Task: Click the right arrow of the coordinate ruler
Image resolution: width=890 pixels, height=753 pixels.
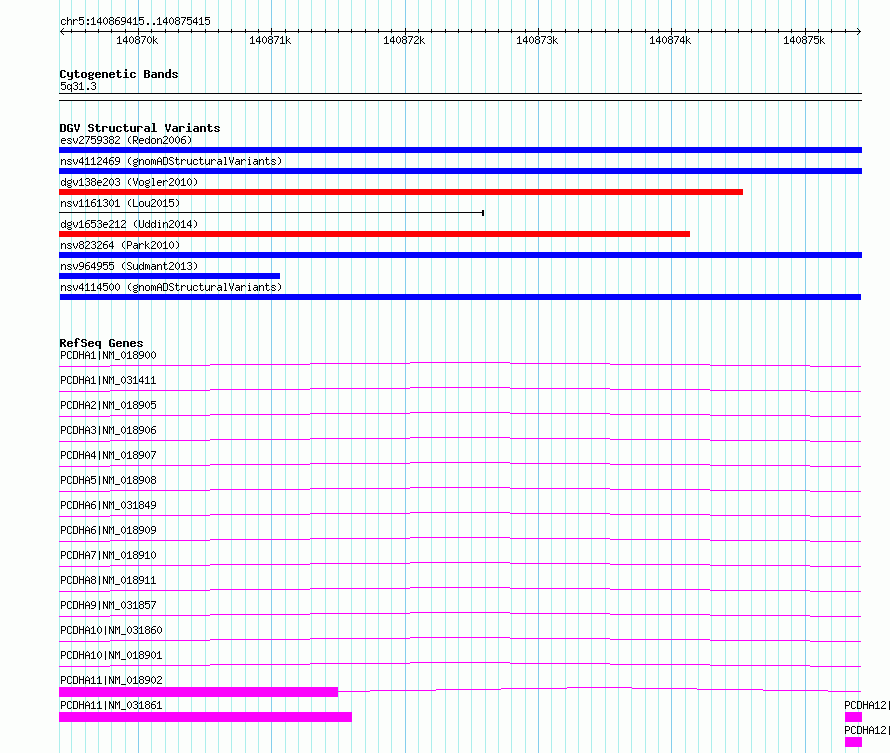Action: pyautogui.click(x=858, y=31)
